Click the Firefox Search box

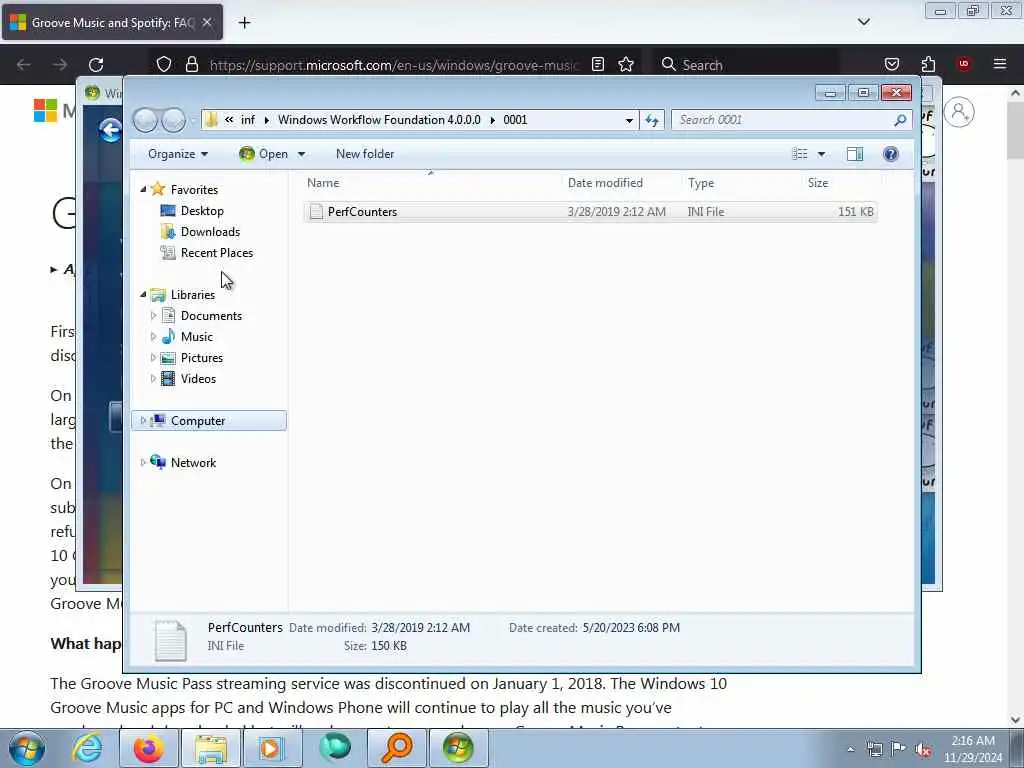click(x=744, y=65)
